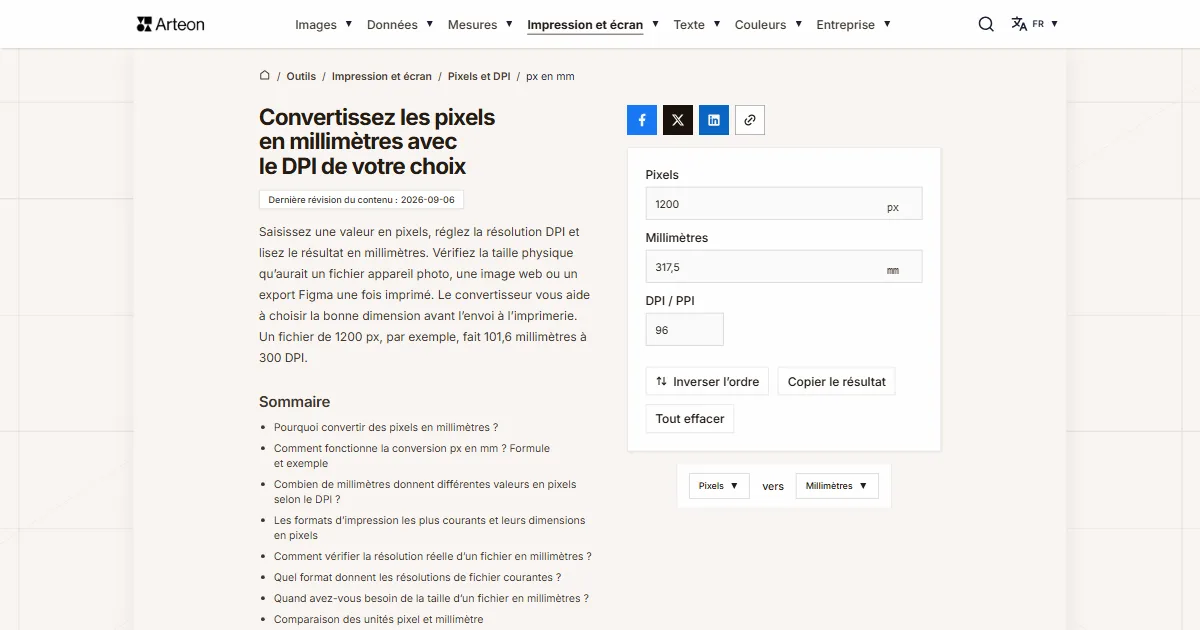Click Tout effacer button
The image size is (1200, 630).
(690, 419)
